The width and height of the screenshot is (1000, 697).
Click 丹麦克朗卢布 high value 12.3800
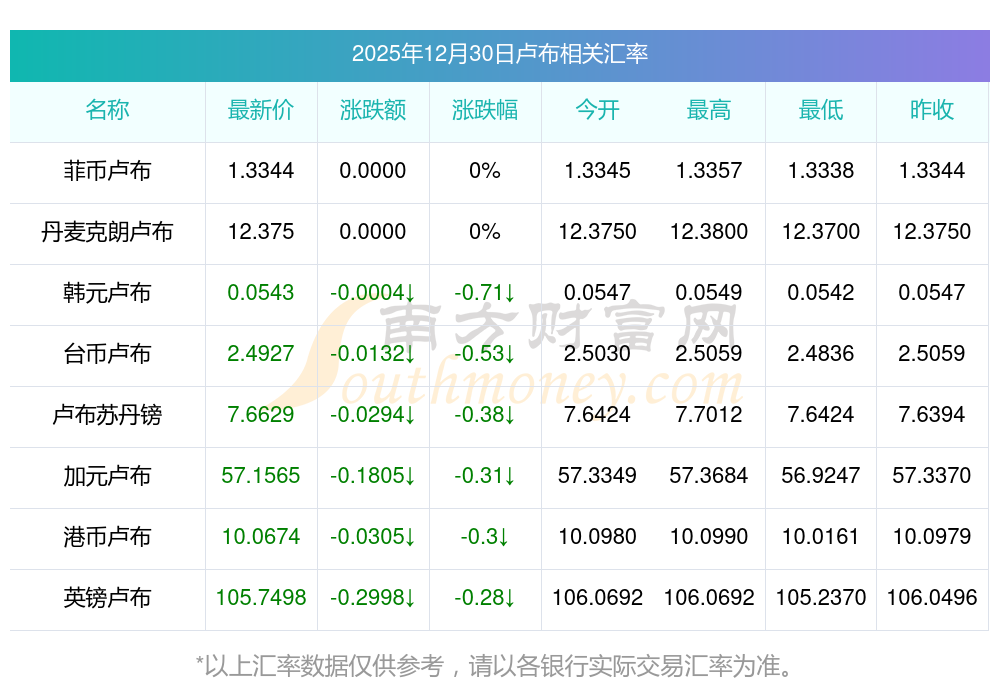click(x=709, y=231)
